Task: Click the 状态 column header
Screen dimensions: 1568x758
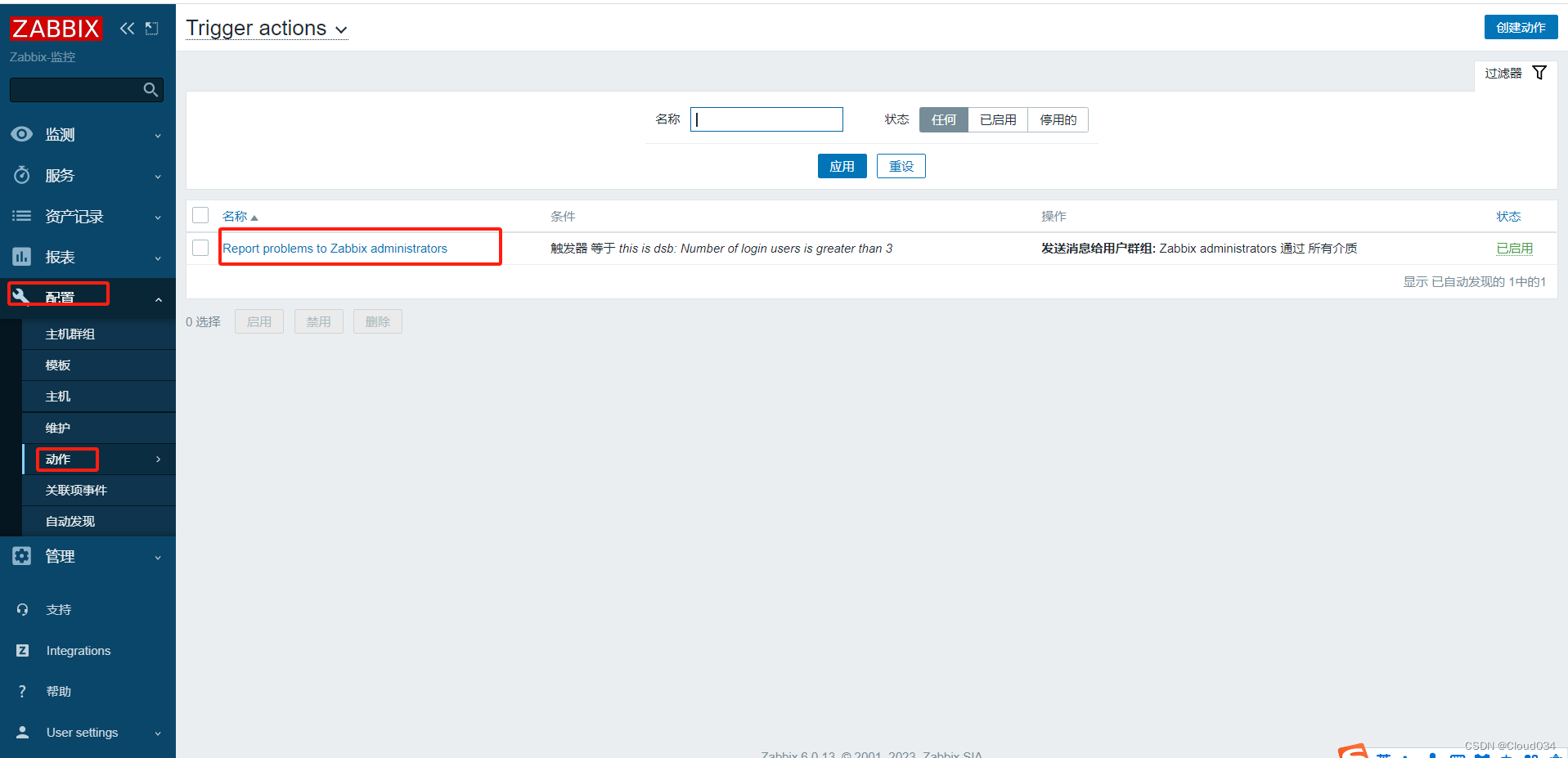Action: pos(1508,217)
